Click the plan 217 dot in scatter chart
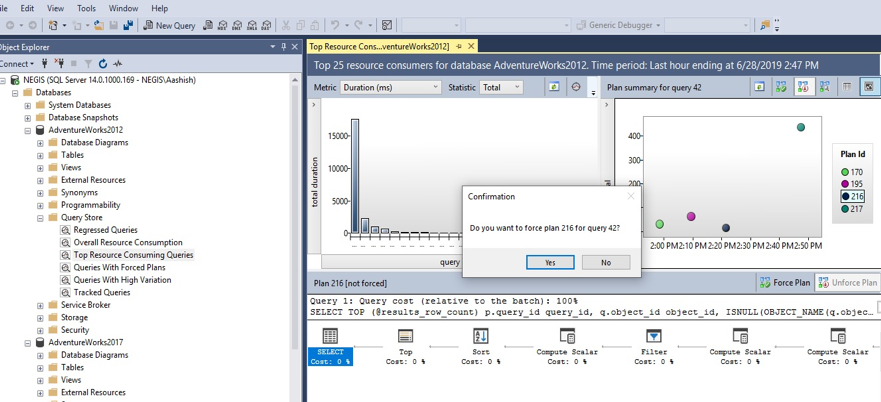Image resolution: width=881 pixels, height=402 pixels. [x=801, y=128]
